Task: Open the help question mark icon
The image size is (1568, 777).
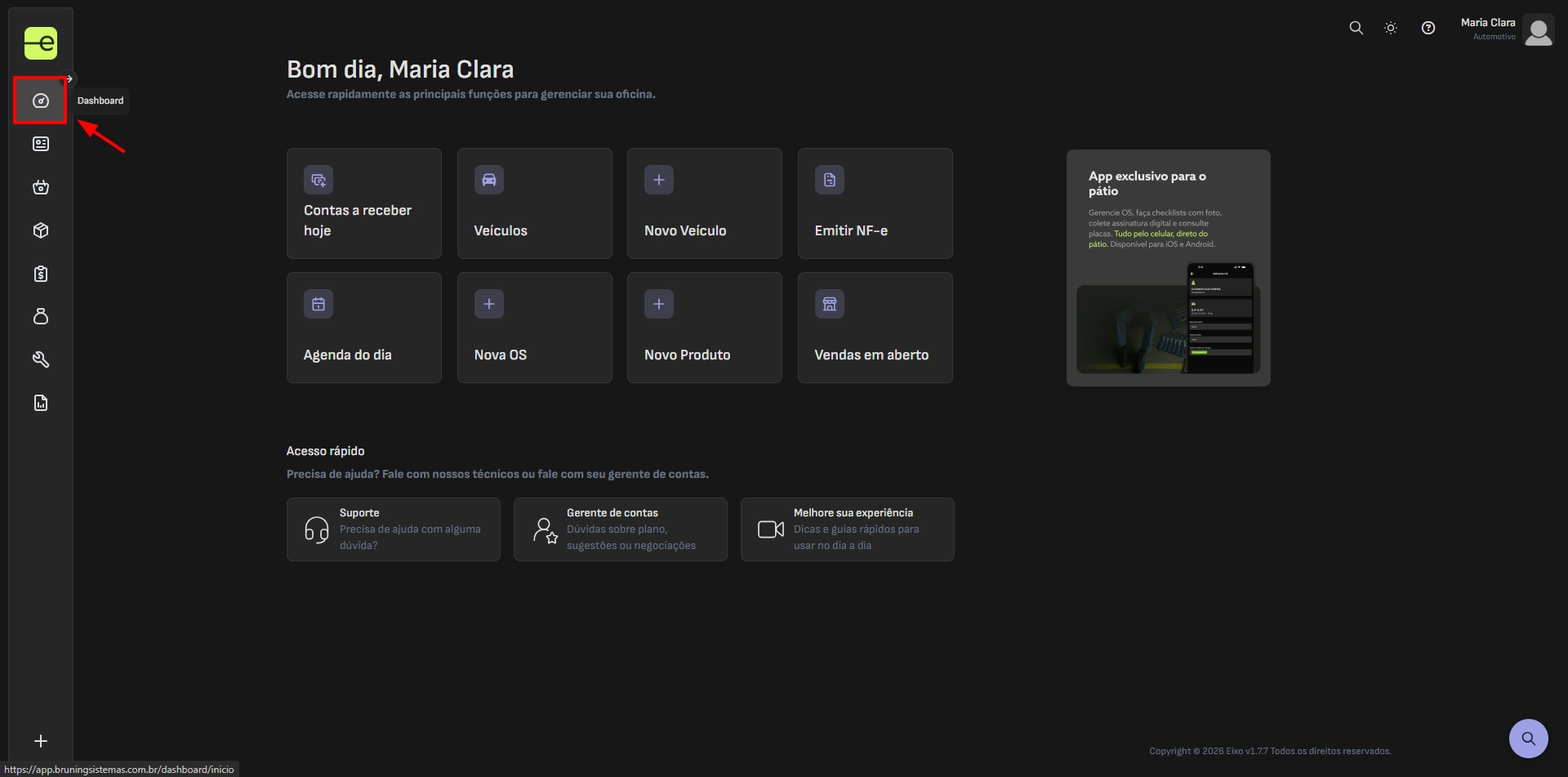Action: click(1428, 28)
